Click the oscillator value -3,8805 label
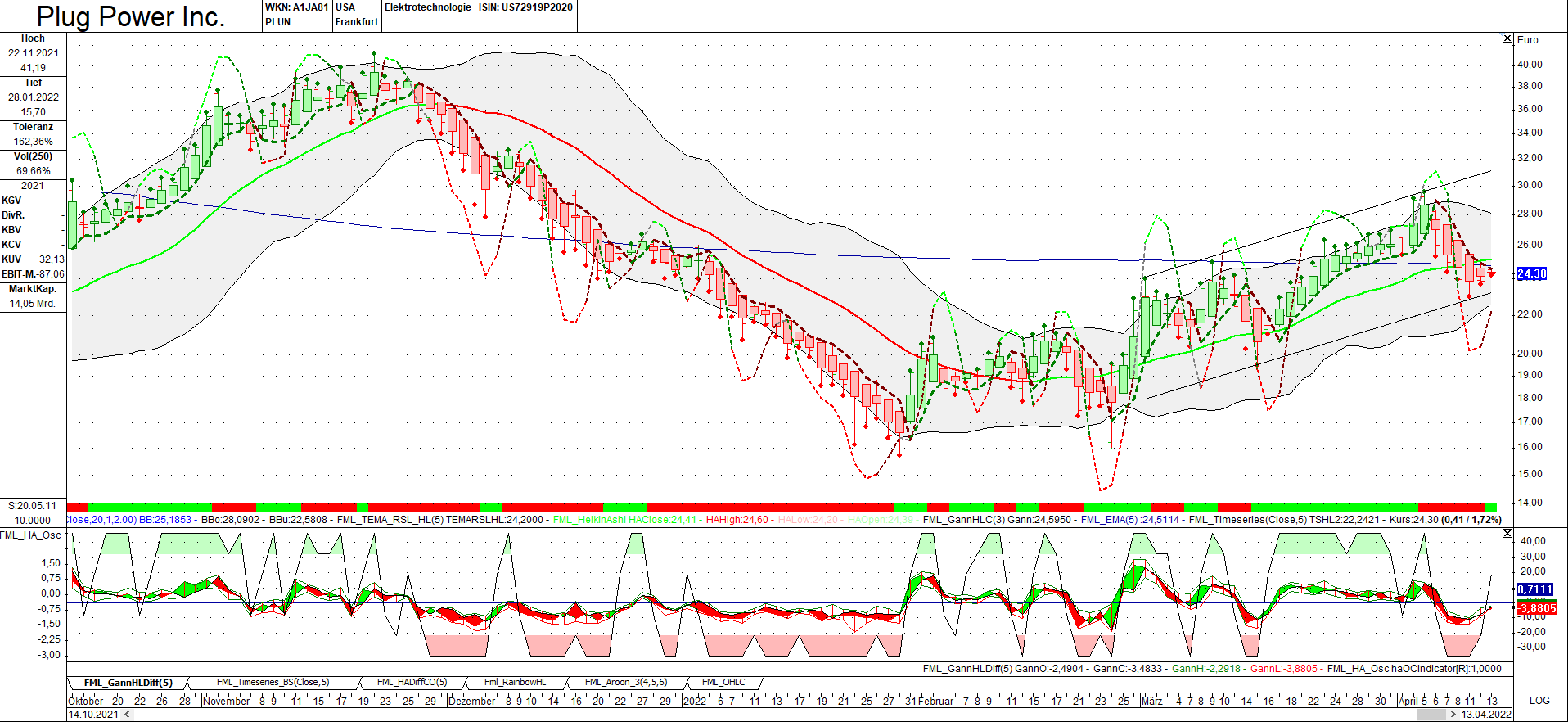The width and height of the screenshot is (1568, 722). click(x=1537, y=608)
